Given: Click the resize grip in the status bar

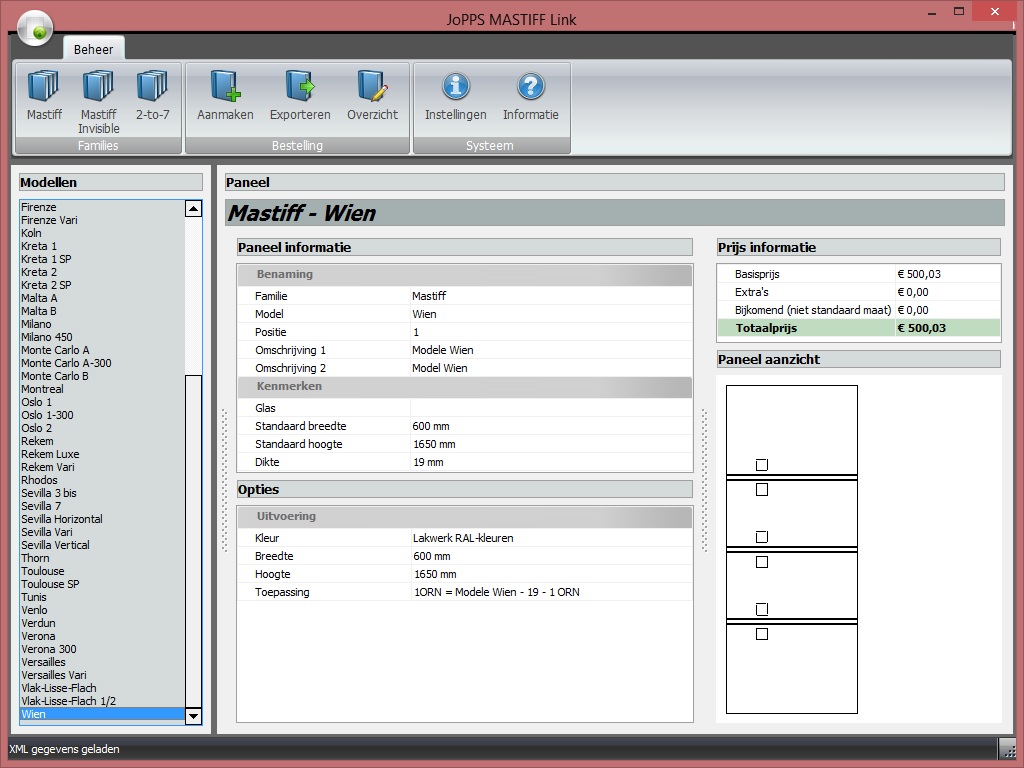Looking at the screenshot, I should 1007,748.
